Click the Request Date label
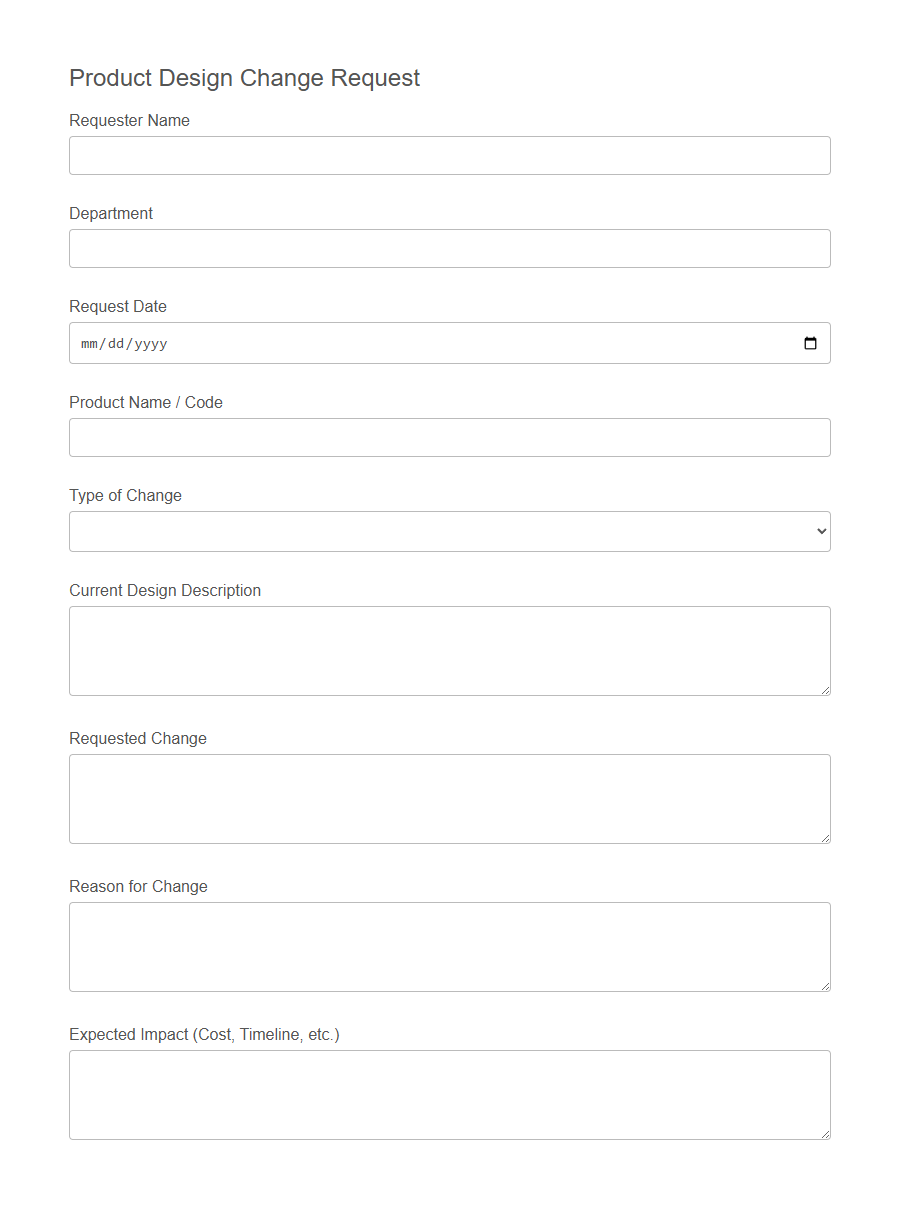Viewport: 900px width, 1218px height. (x=117, y=306)
